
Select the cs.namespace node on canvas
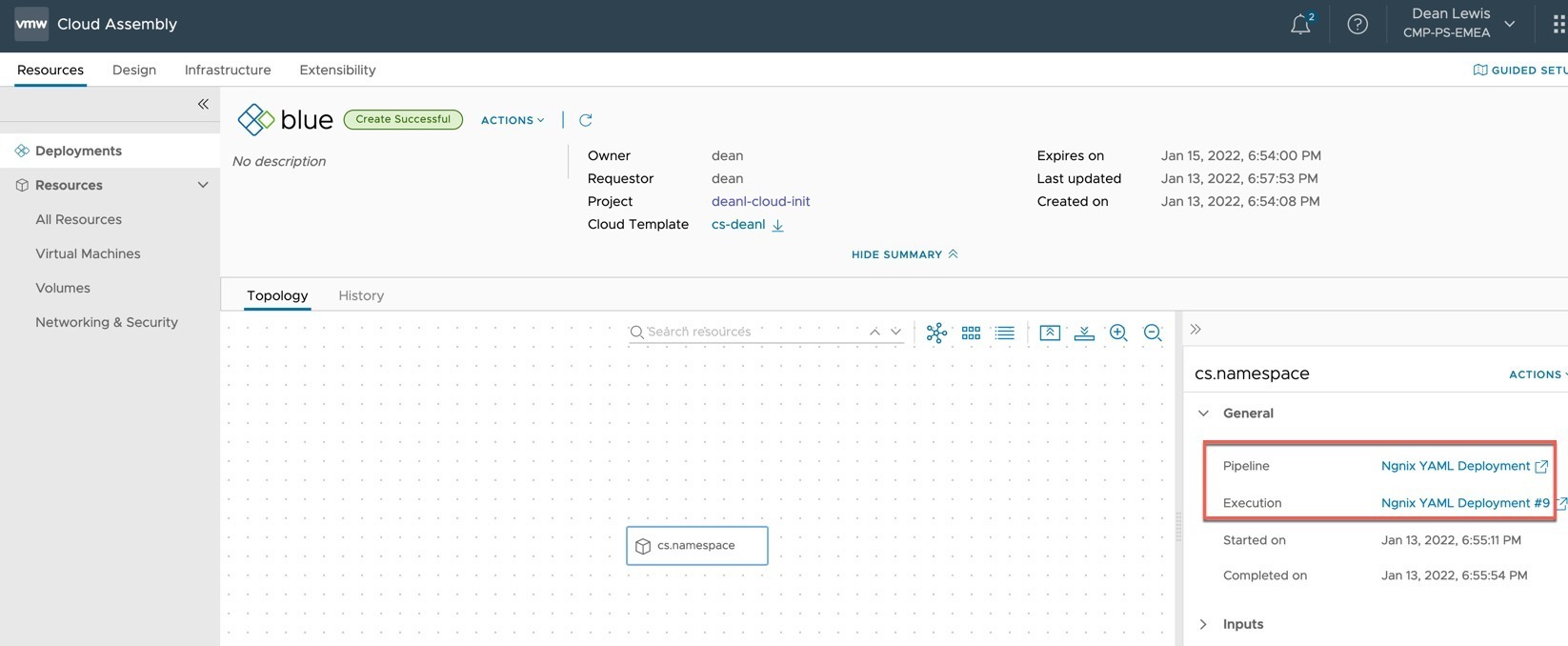click(x=697, y=546)
